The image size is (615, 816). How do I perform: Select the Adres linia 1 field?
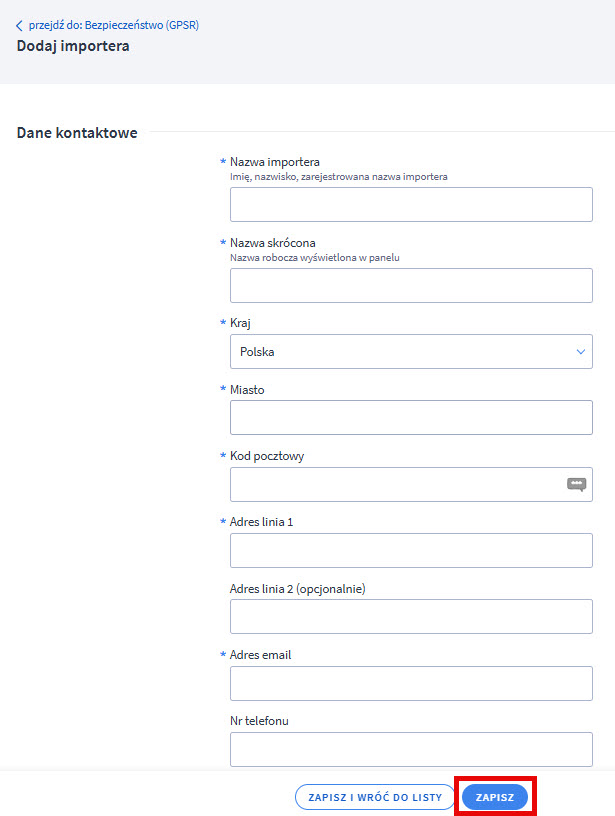411,551
